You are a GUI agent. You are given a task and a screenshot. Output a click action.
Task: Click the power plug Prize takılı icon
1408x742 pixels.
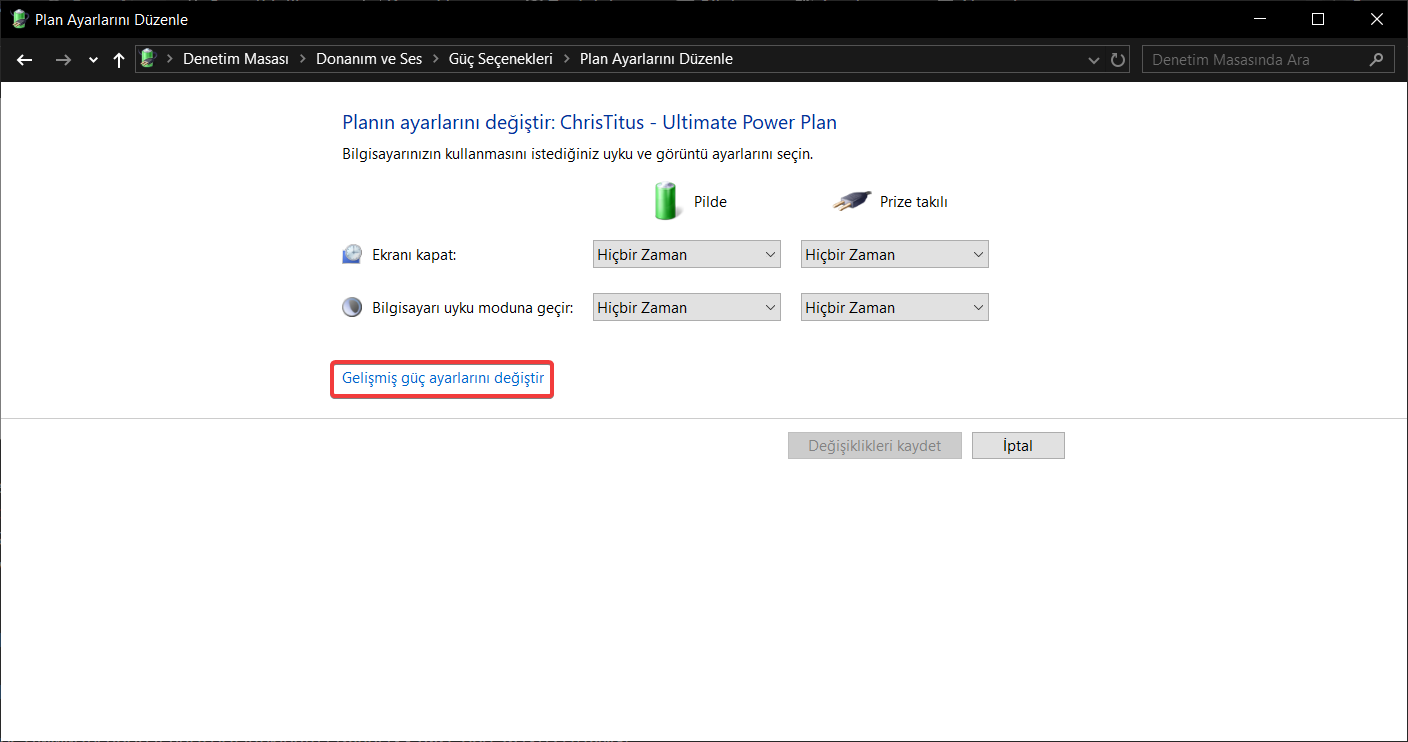852,201
